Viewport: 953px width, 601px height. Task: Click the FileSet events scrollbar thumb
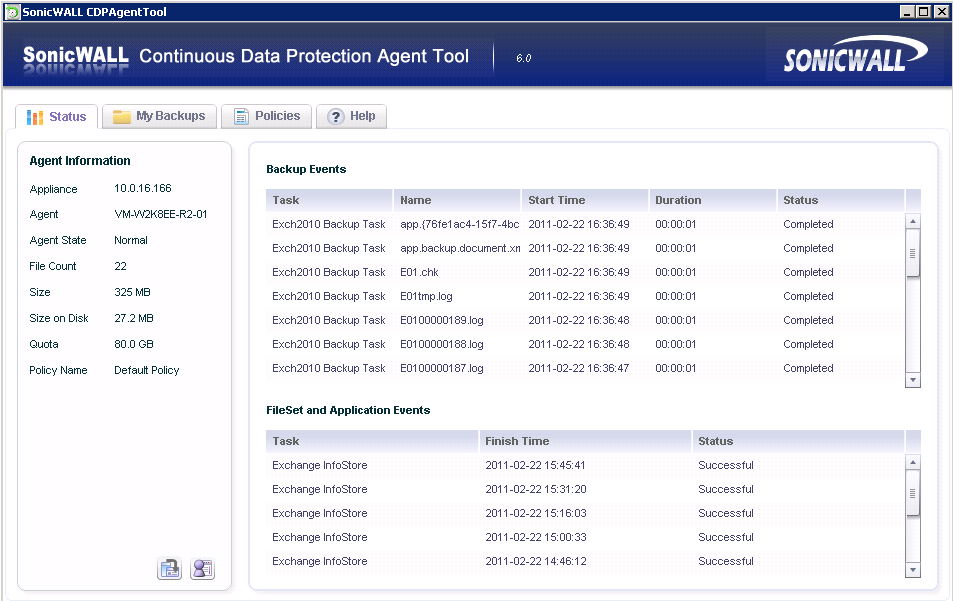(913, 493)
